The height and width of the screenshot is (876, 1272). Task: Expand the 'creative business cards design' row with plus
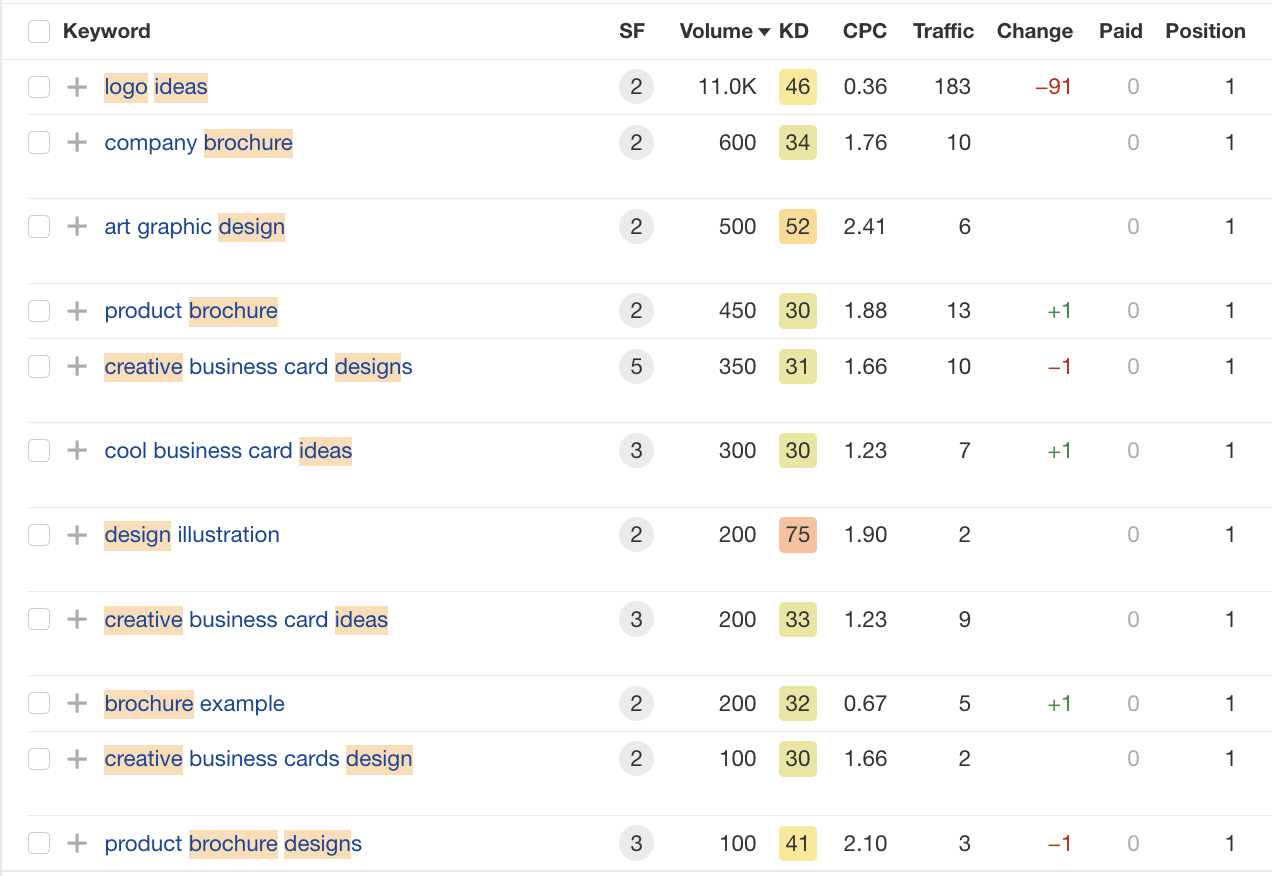77,759
